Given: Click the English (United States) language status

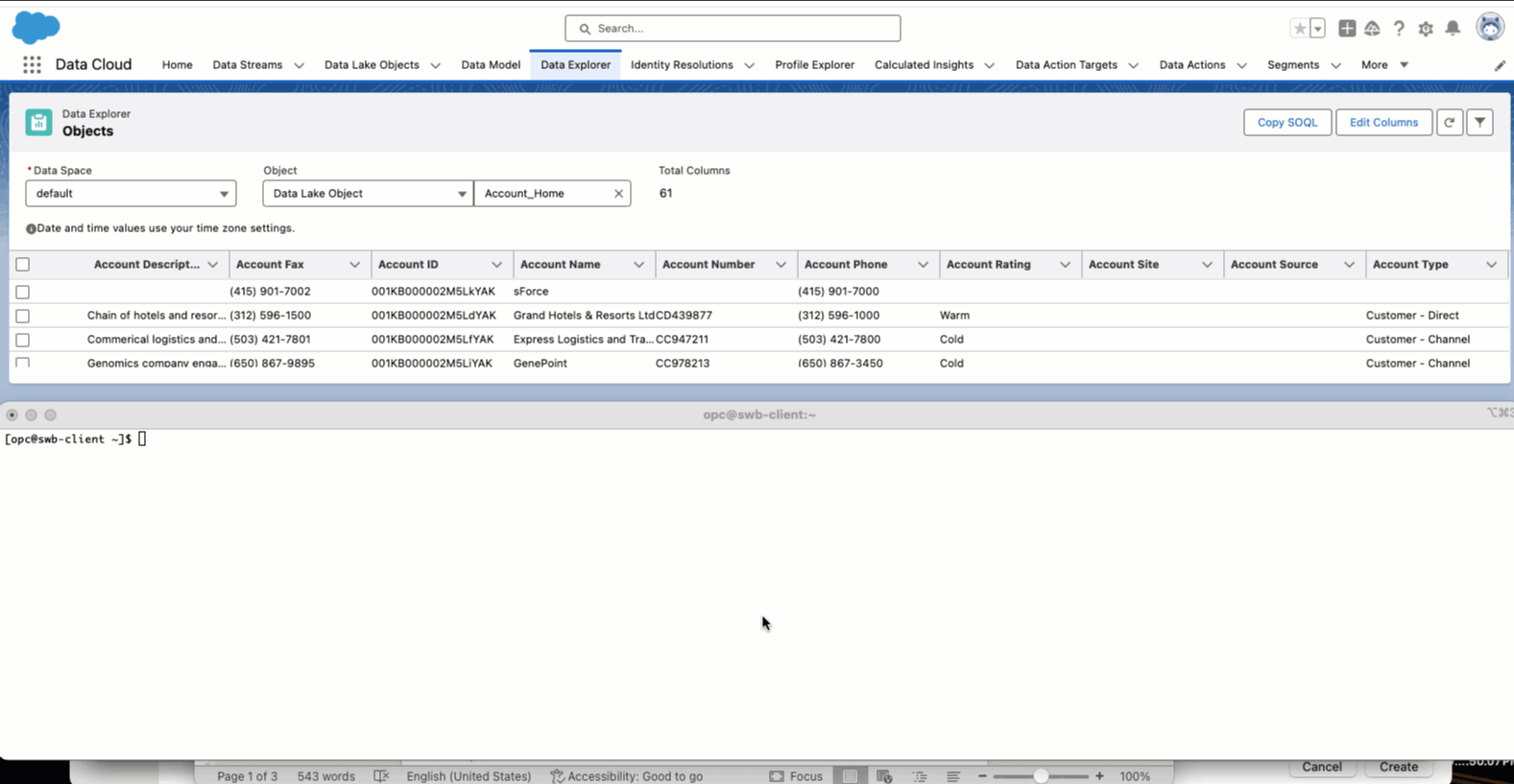Looking at the screenshot, I should (469, 775).
